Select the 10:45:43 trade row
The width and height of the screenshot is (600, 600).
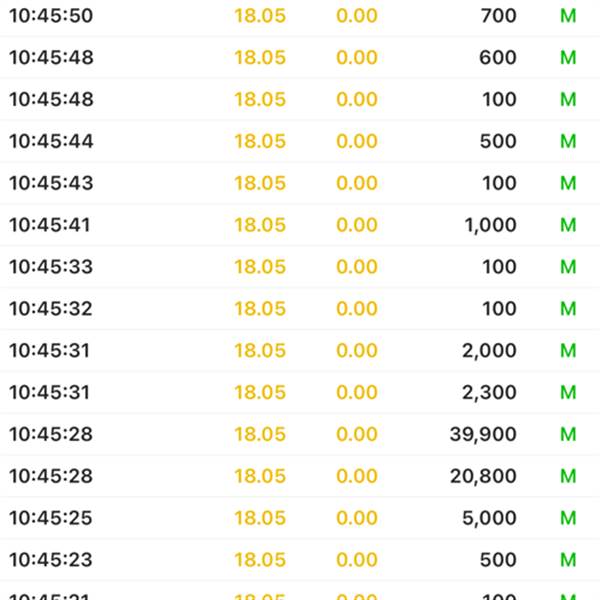pos(300,183)
